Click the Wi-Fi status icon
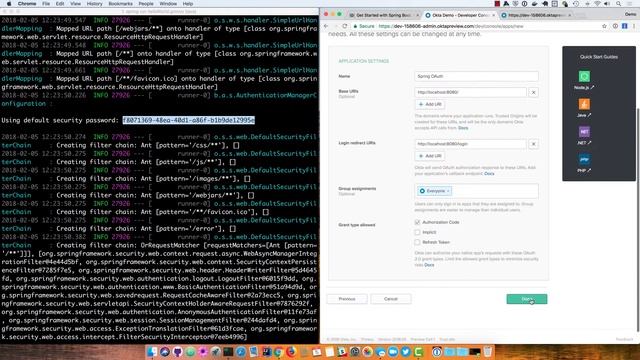Image resolution: width=640 pixels, height=360 pixels. [x=597, y=4]
